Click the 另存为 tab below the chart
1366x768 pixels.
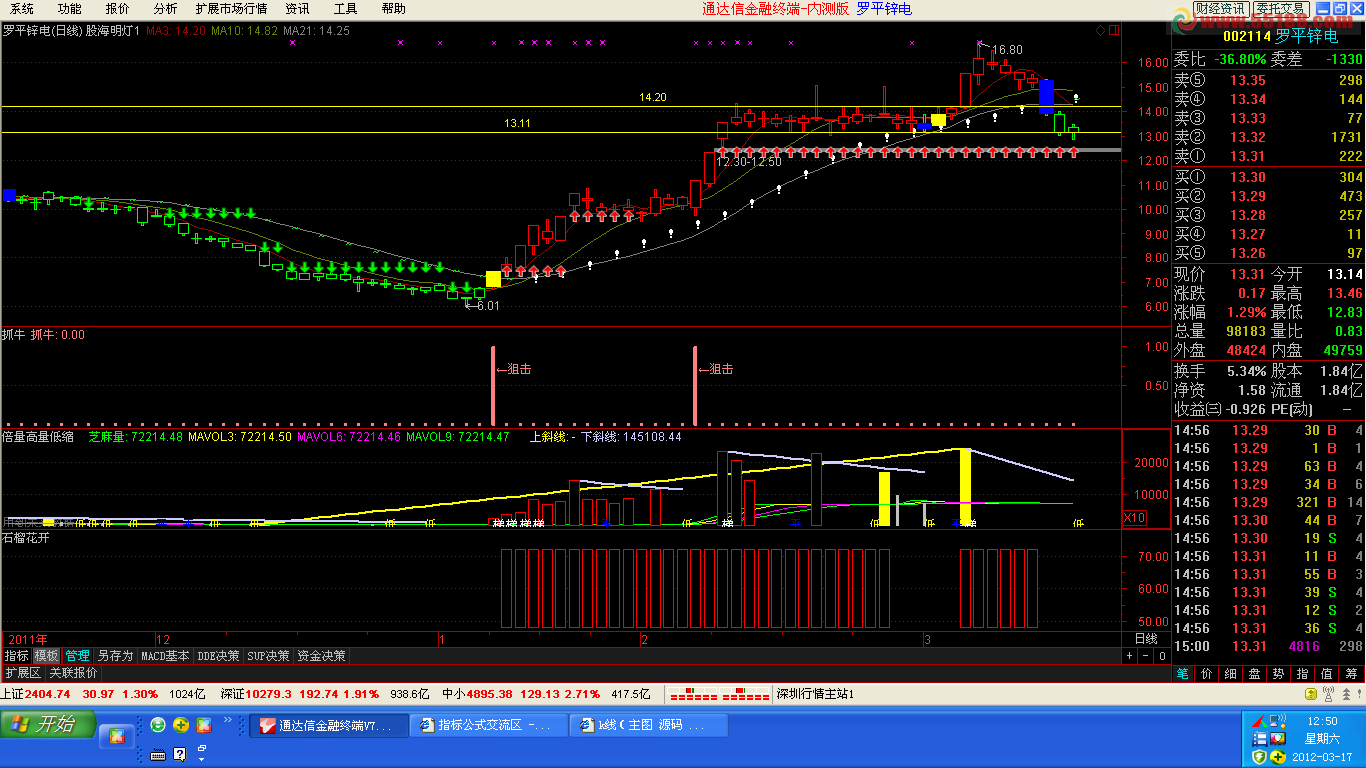pyautogui.click(x=115, y=656)
